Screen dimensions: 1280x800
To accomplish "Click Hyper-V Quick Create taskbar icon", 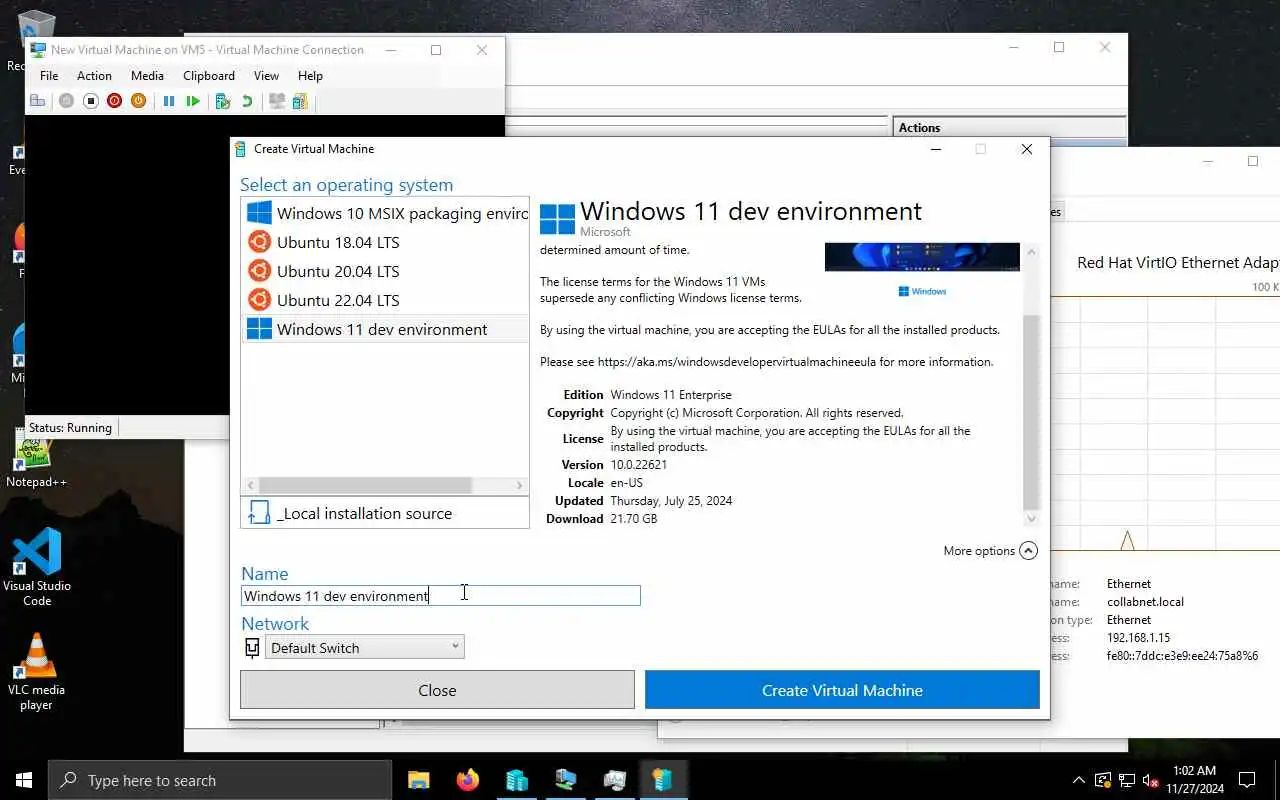I will (x=662, y=780).
